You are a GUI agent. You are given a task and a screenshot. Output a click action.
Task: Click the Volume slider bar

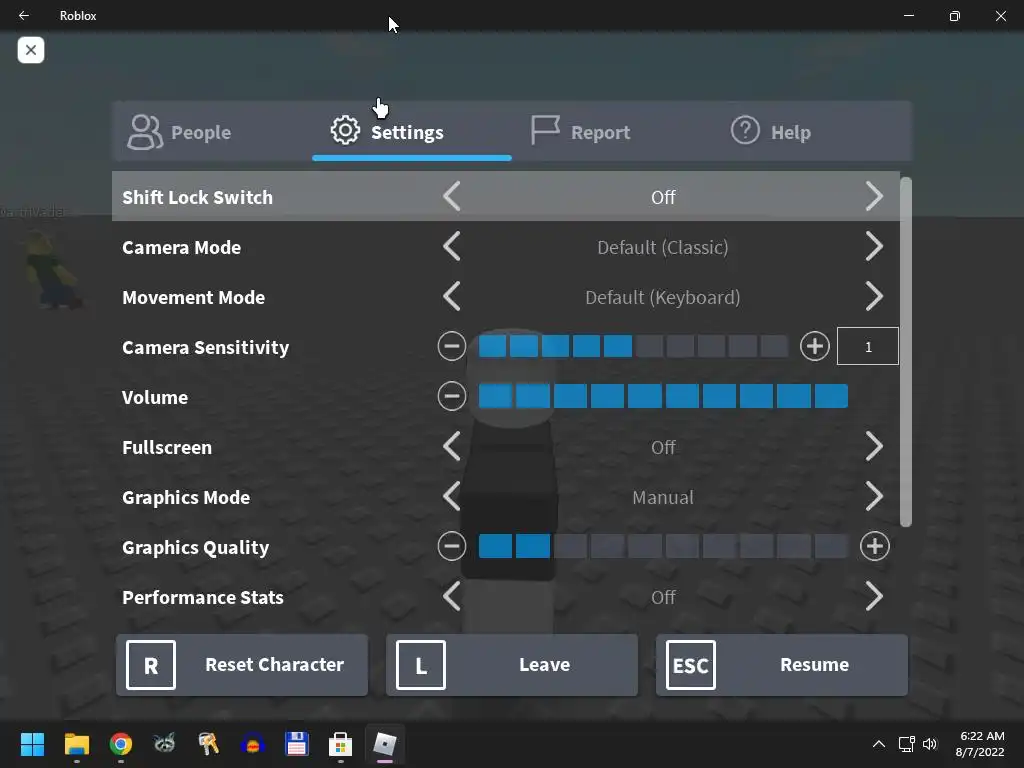pos(664,396)
